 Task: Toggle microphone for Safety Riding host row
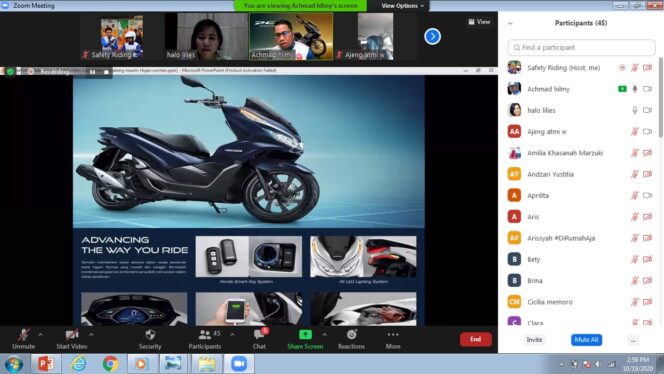pos(635,68)
